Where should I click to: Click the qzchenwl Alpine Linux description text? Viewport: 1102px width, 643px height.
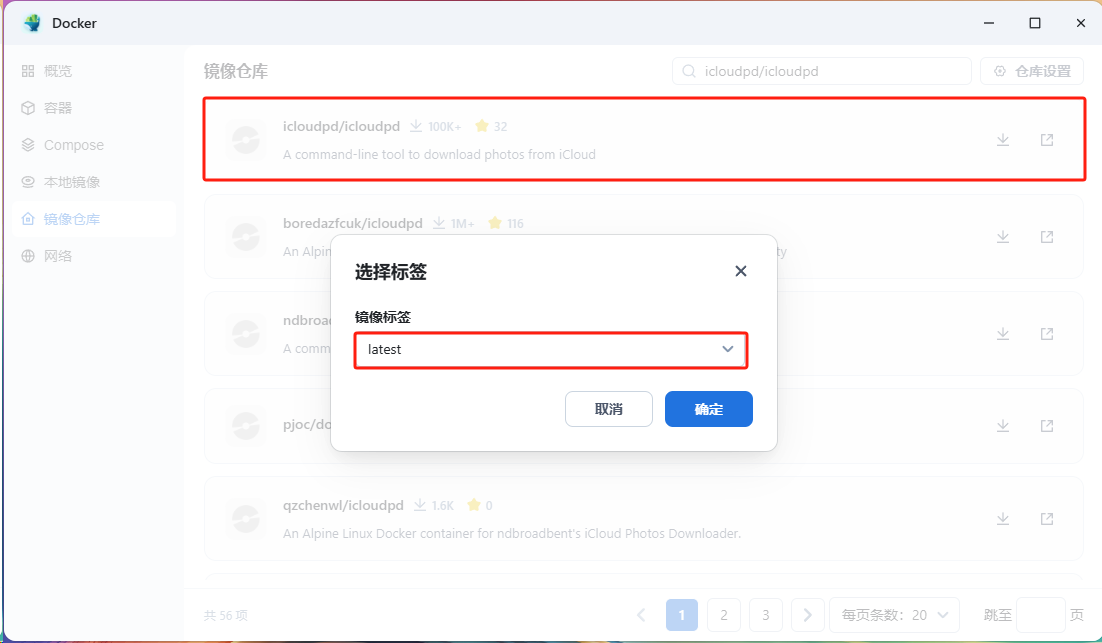(x=512, y=533)
